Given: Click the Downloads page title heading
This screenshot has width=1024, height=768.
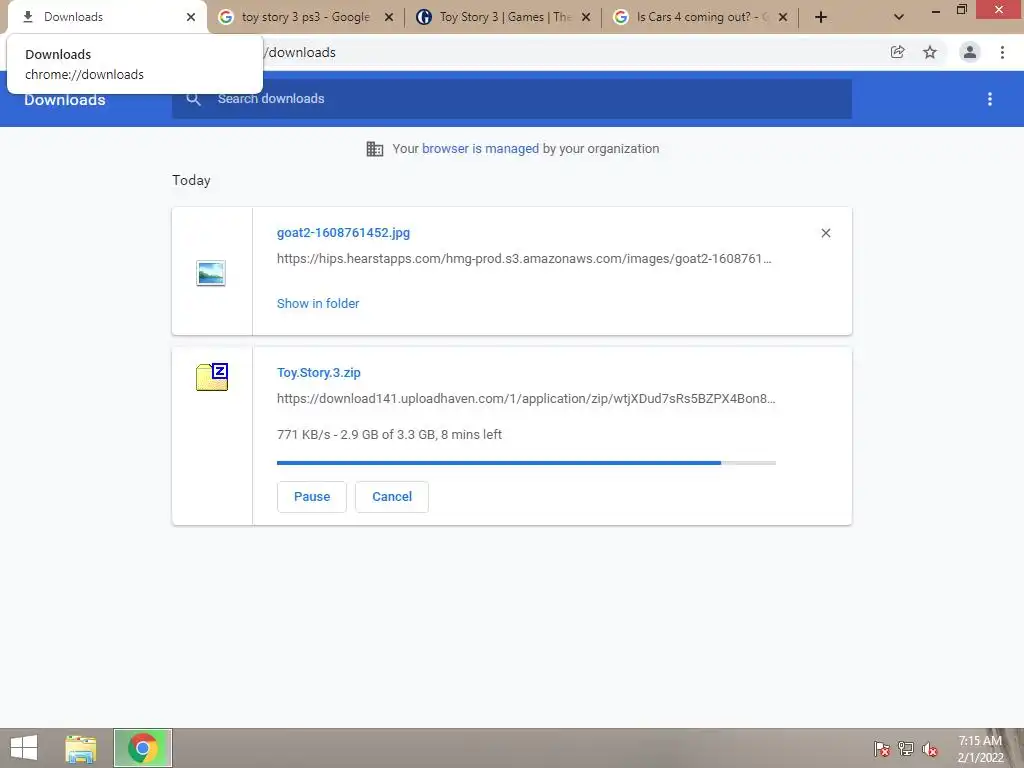Looking at the screenshot, I should pos(65,100).
